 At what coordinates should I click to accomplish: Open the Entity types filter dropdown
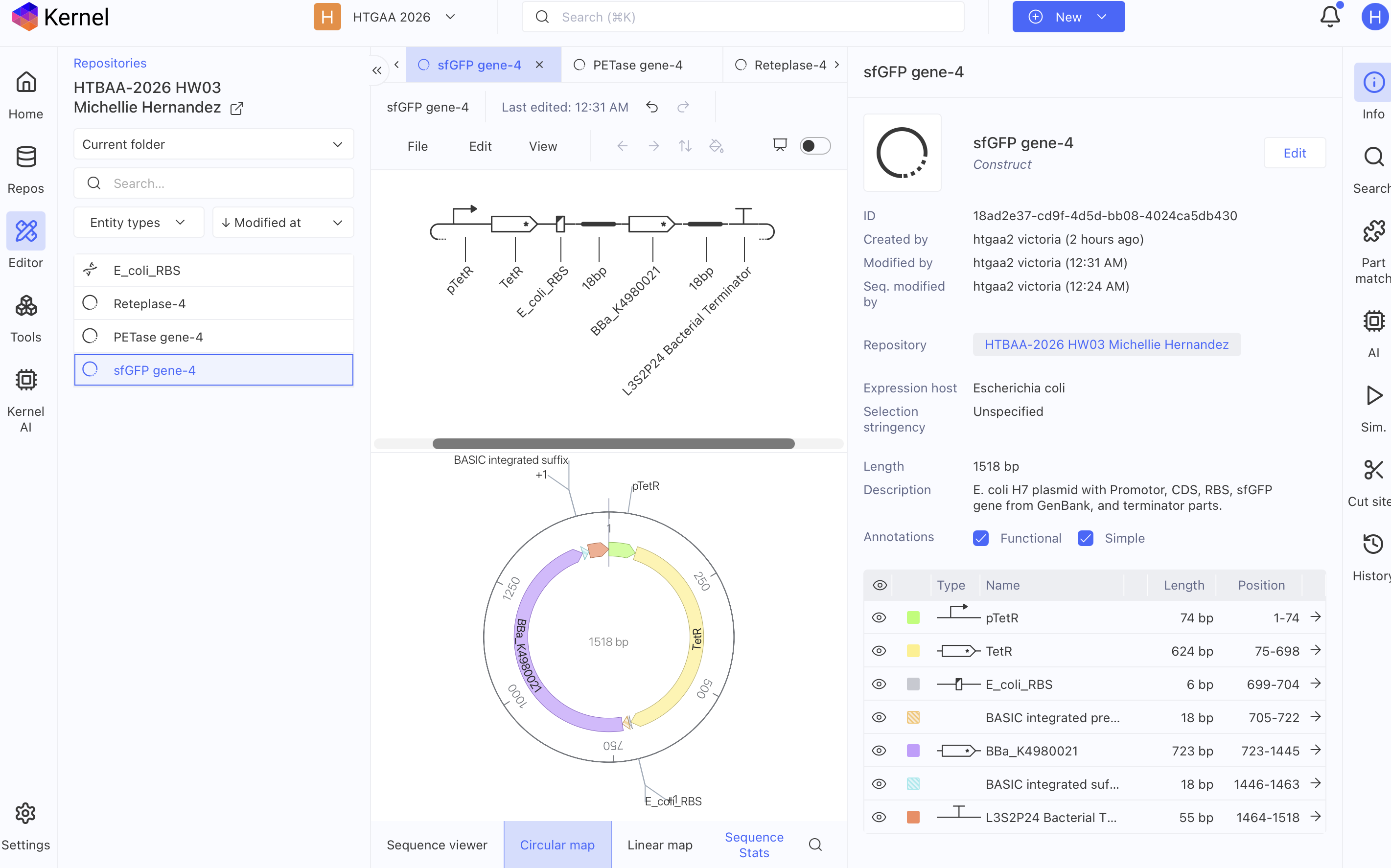(139, 222)
